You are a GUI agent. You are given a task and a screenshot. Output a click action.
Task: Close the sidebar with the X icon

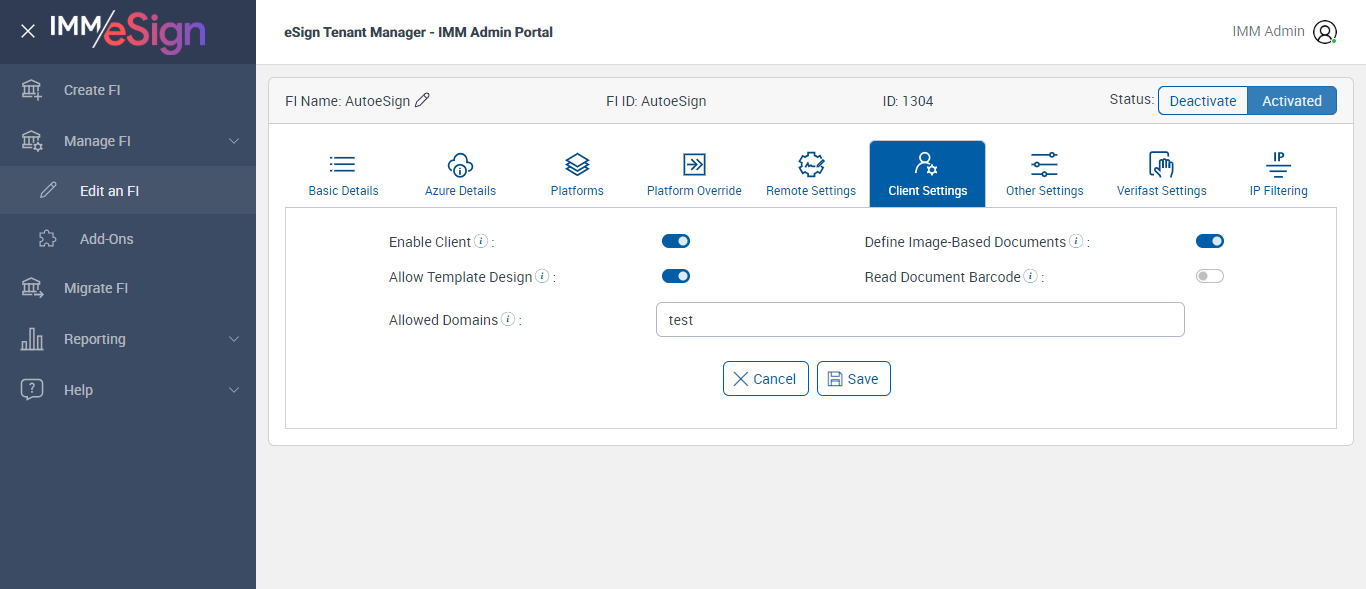coord(28,31)
